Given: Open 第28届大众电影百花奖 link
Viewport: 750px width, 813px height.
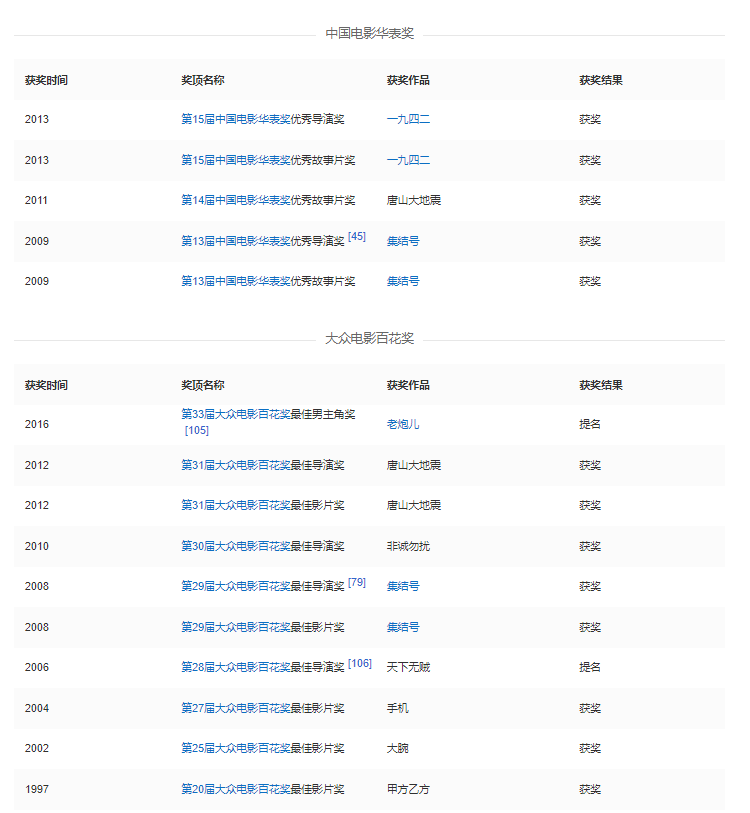Looking at the screenshot, I should (x=235, y=667).
